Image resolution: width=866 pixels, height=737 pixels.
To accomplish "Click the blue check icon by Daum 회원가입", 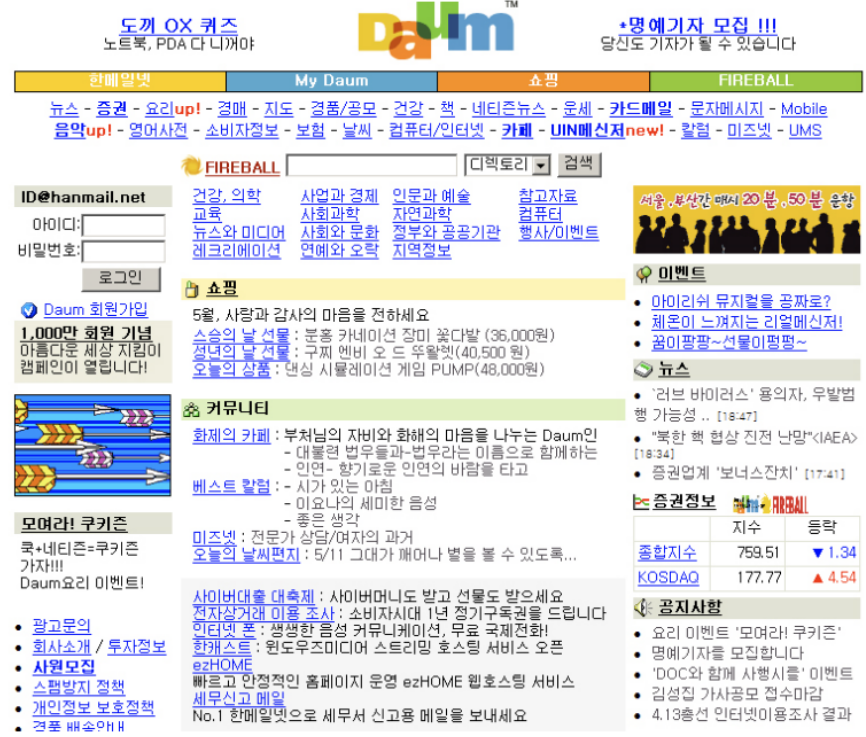I will pos(29,310).
